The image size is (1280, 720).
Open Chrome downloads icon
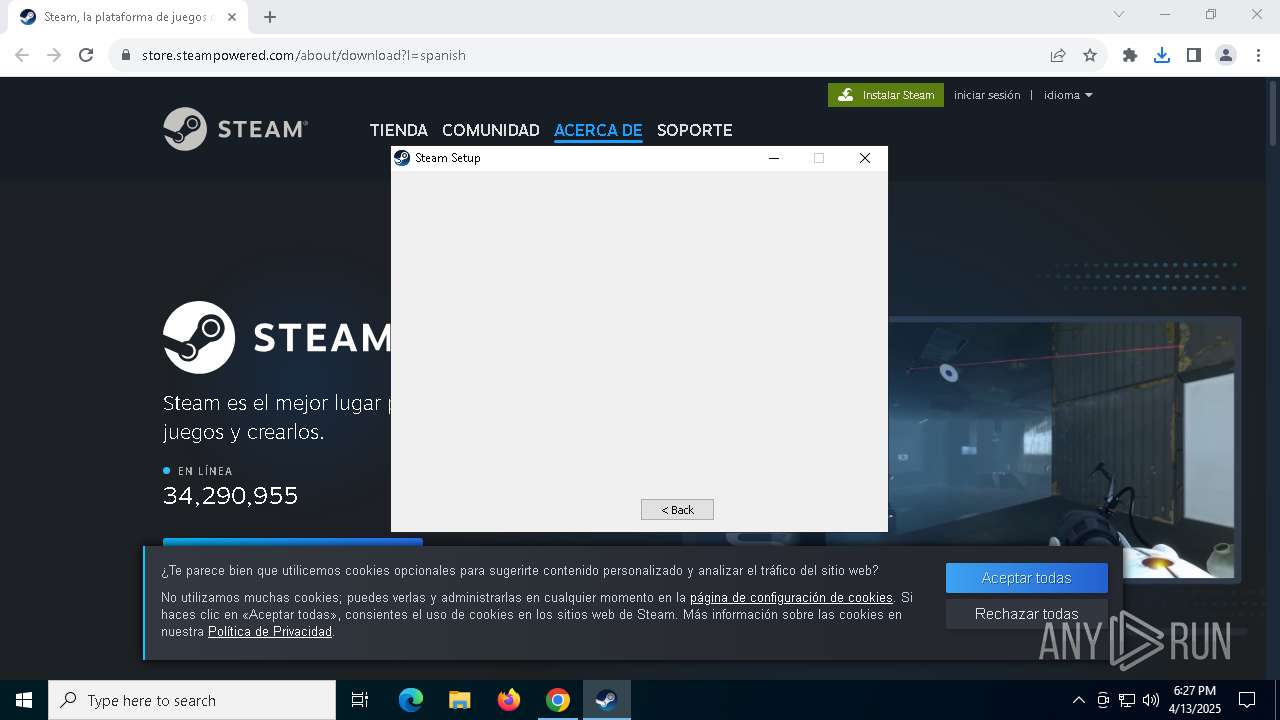[x=1162, y=55]
